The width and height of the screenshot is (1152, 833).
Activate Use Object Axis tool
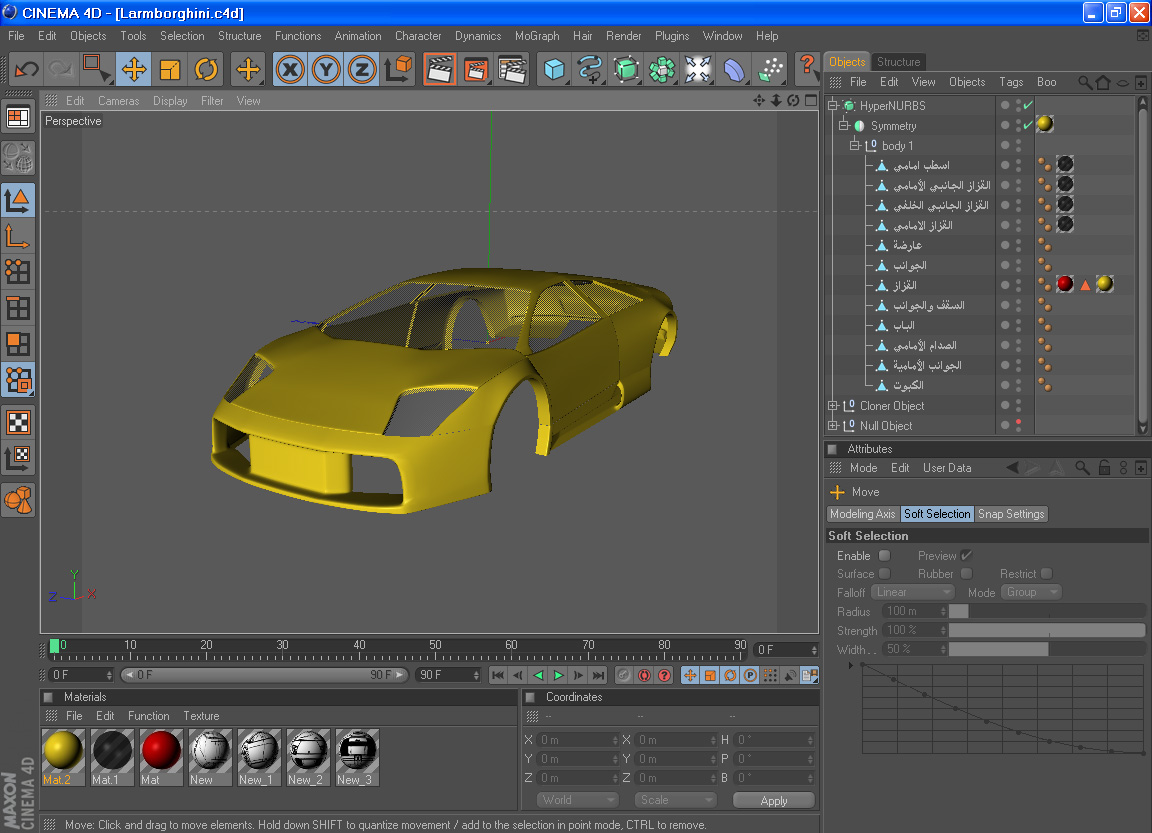(x=18, y=237)
